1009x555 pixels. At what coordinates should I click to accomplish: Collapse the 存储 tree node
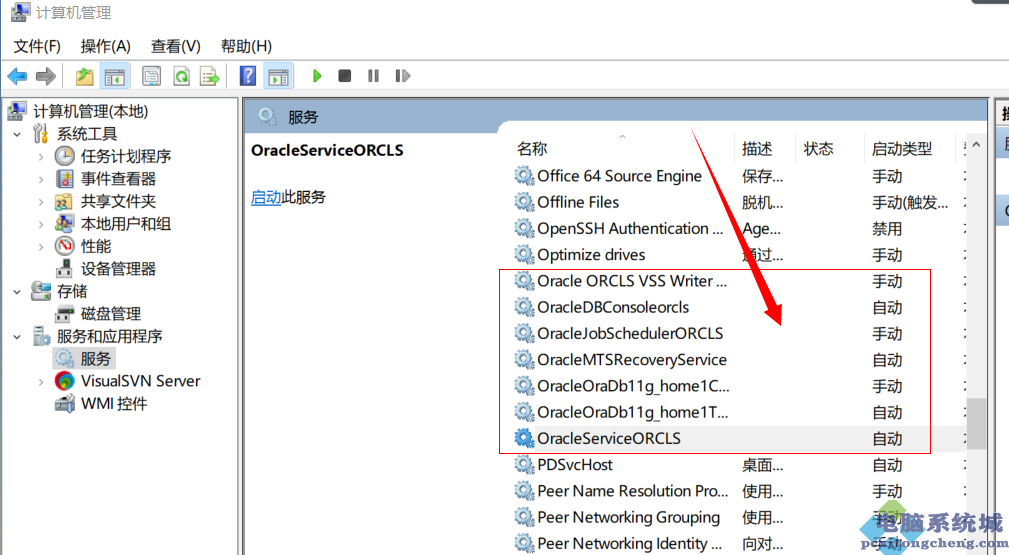pos(17,292)
